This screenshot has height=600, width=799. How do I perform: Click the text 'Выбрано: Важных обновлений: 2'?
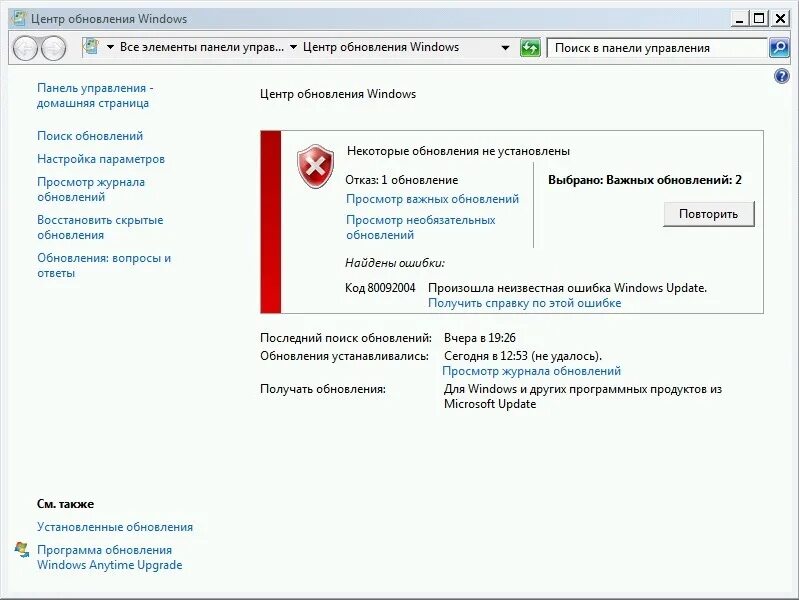[645, 179]
